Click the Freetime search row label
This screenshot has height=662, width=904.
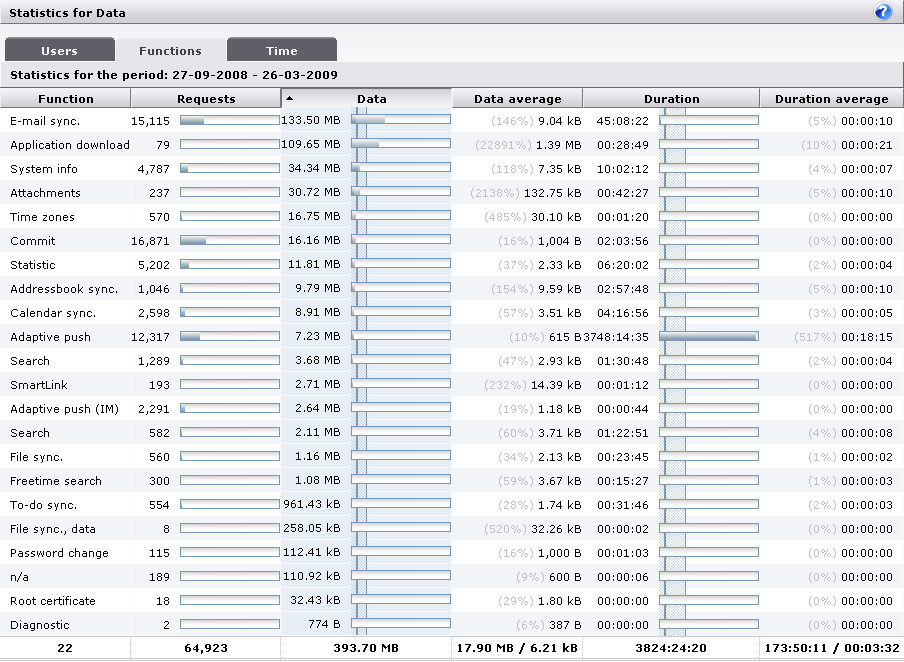pyautogui.click(x=56, y=481)
